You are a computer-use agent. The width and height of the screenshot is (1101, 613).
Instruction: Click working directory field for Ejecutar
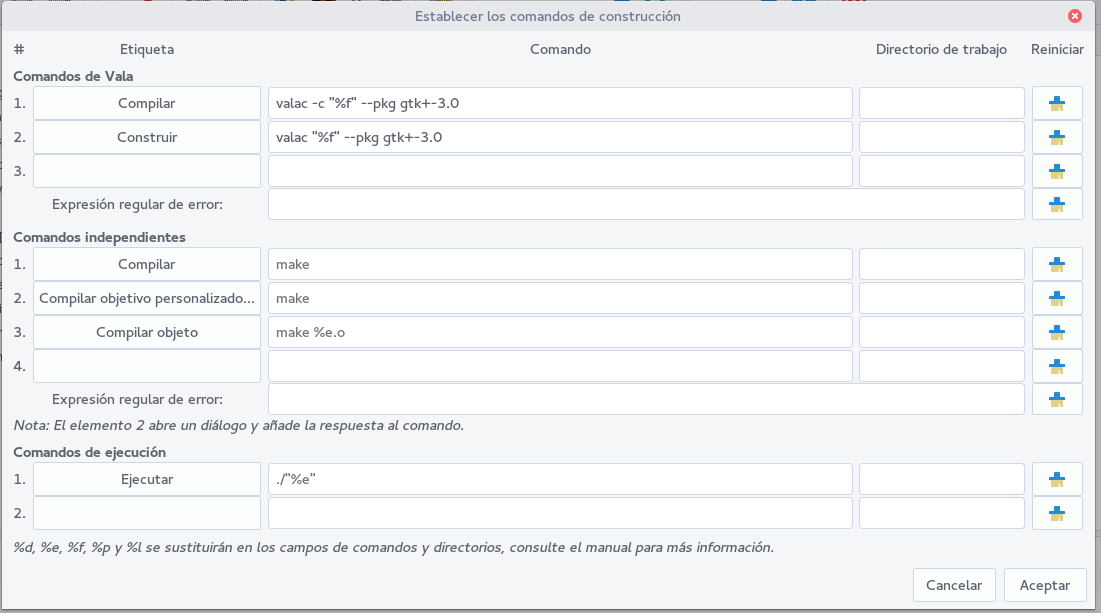942,479
